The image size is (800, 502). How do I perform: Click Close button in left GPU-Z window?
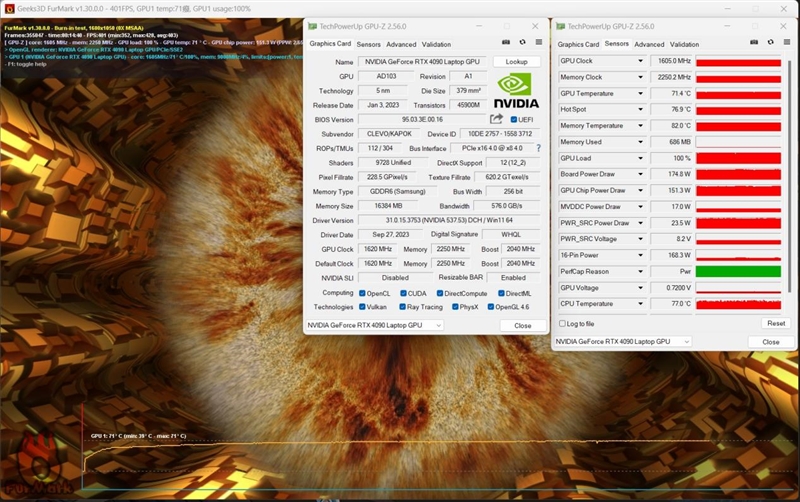522,325
